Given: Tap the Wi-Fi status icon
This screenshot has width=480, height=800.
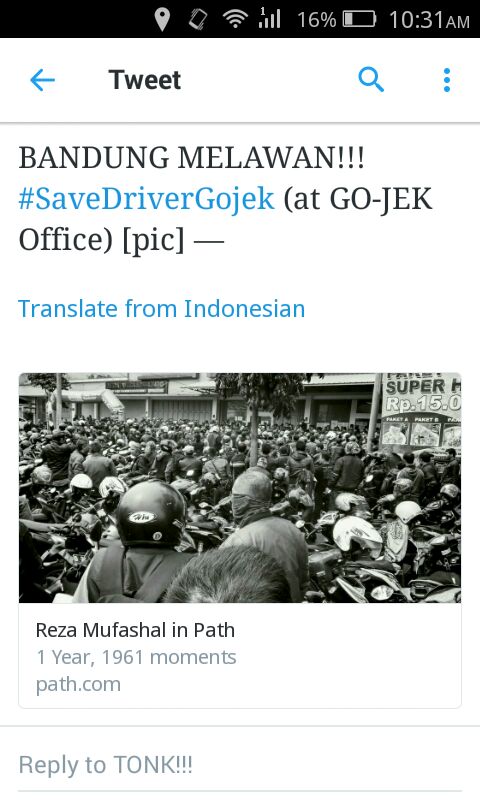Looking at the screenshot, I should (235, 19).
